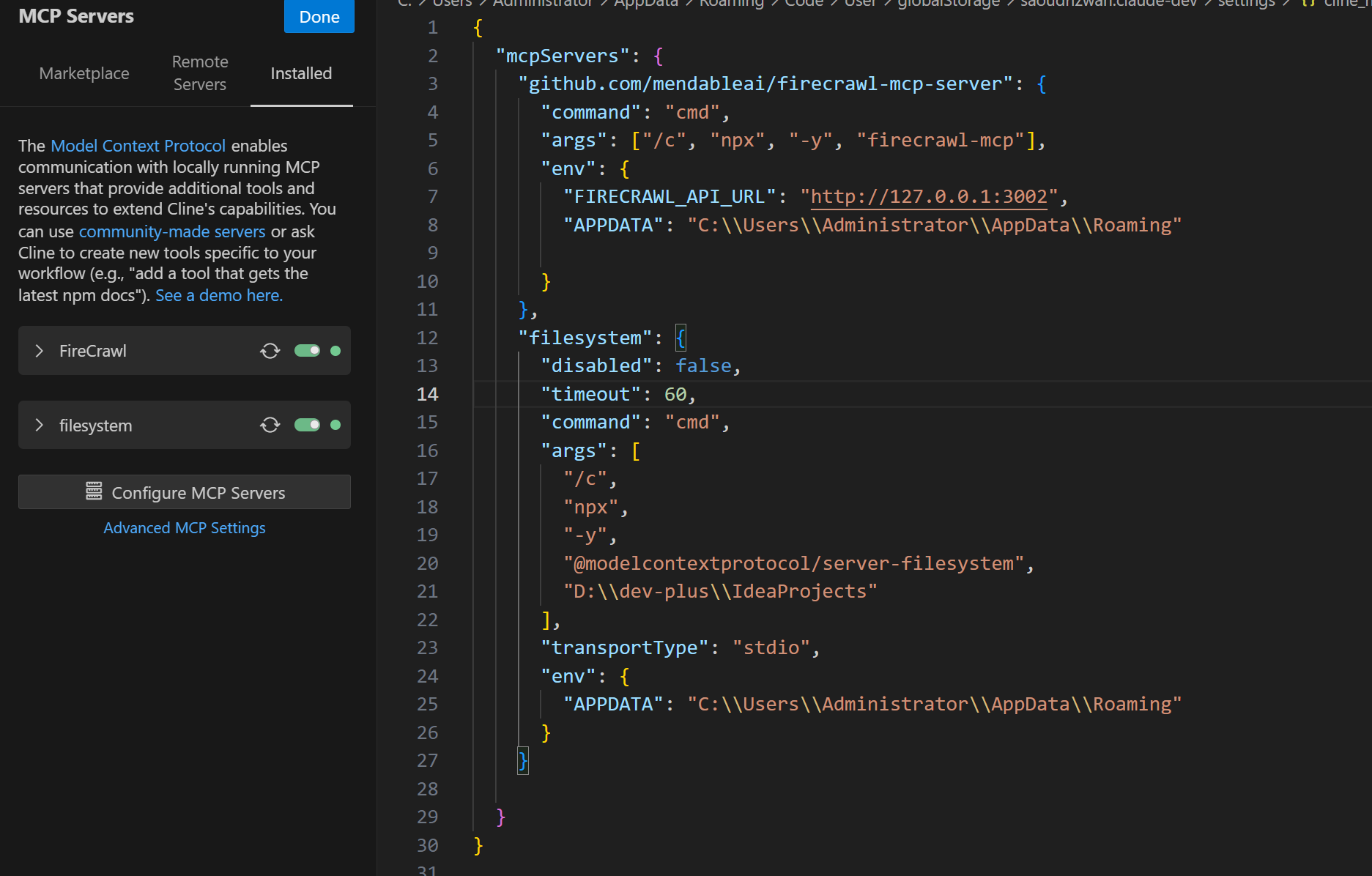Click the "stdio" value
Image resolution: width=1372 pixels, height=876 pixels.
click(771, 647)
